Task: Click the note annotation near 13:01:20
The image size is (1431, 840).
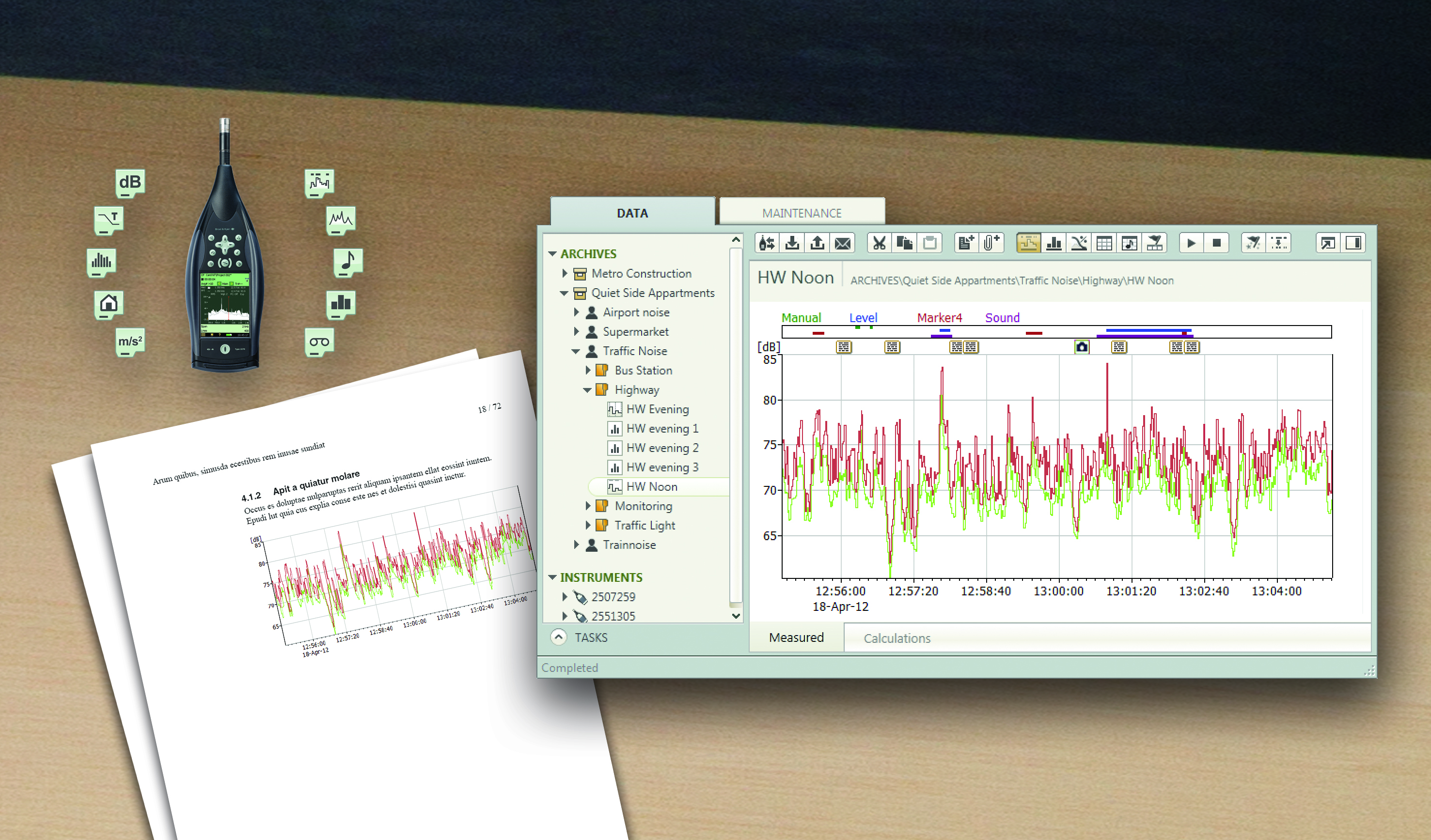Action: (1119, 347)
